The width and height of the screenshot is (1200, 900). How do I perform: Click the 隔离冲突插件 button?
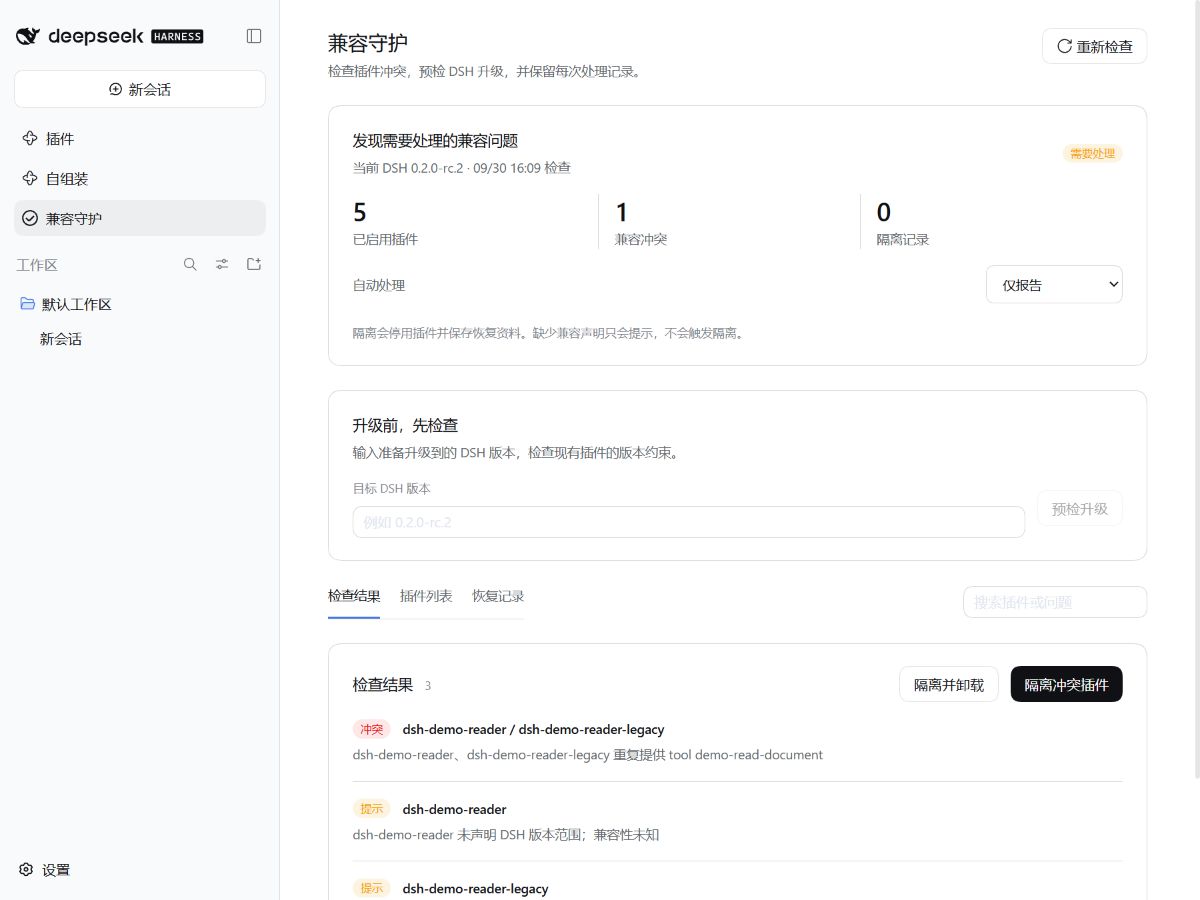coord(1067,684)
